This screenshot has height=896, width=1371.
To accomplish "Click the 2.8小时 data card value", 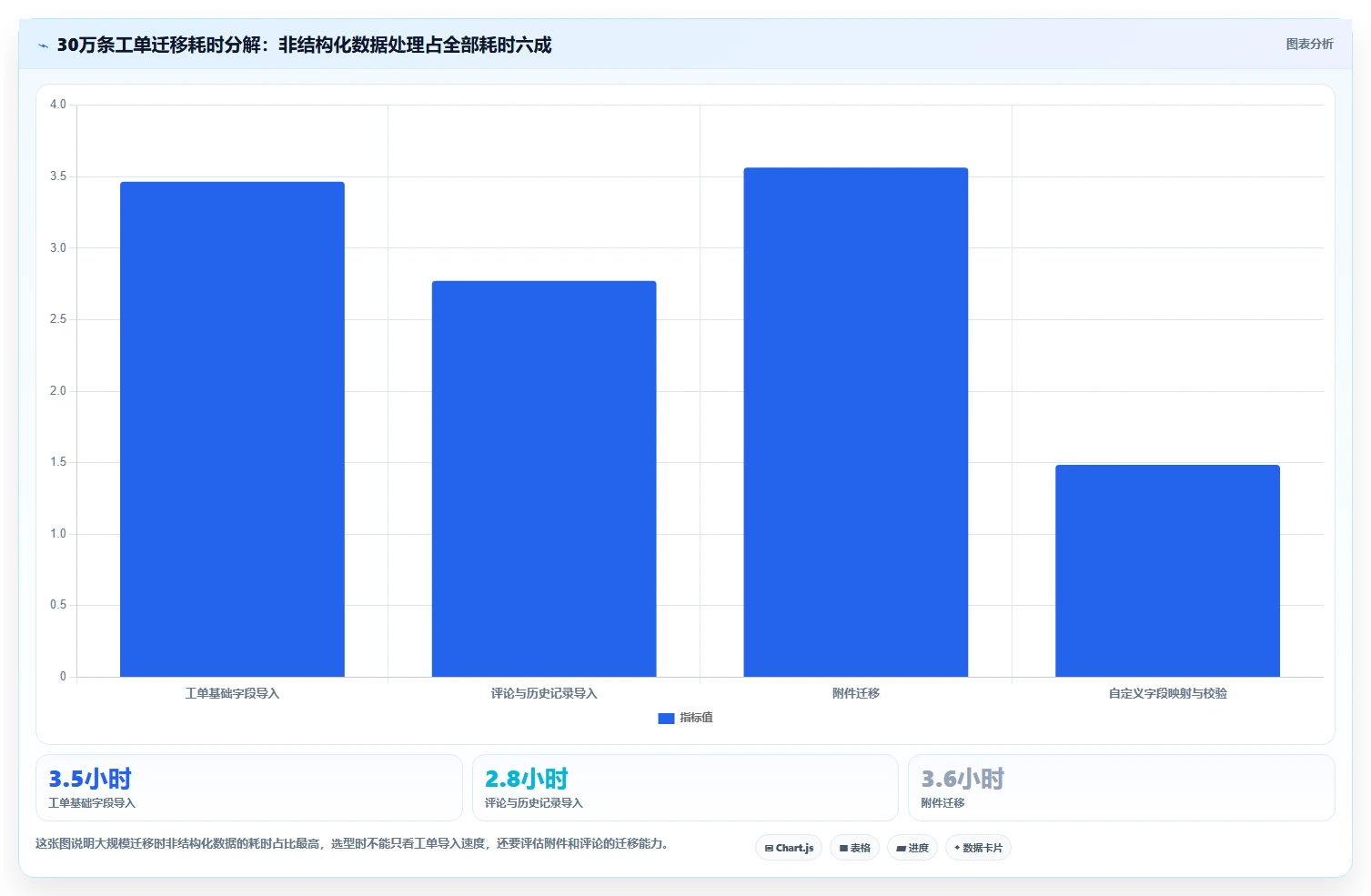I will pyautogui.click(x=526, y=779).
